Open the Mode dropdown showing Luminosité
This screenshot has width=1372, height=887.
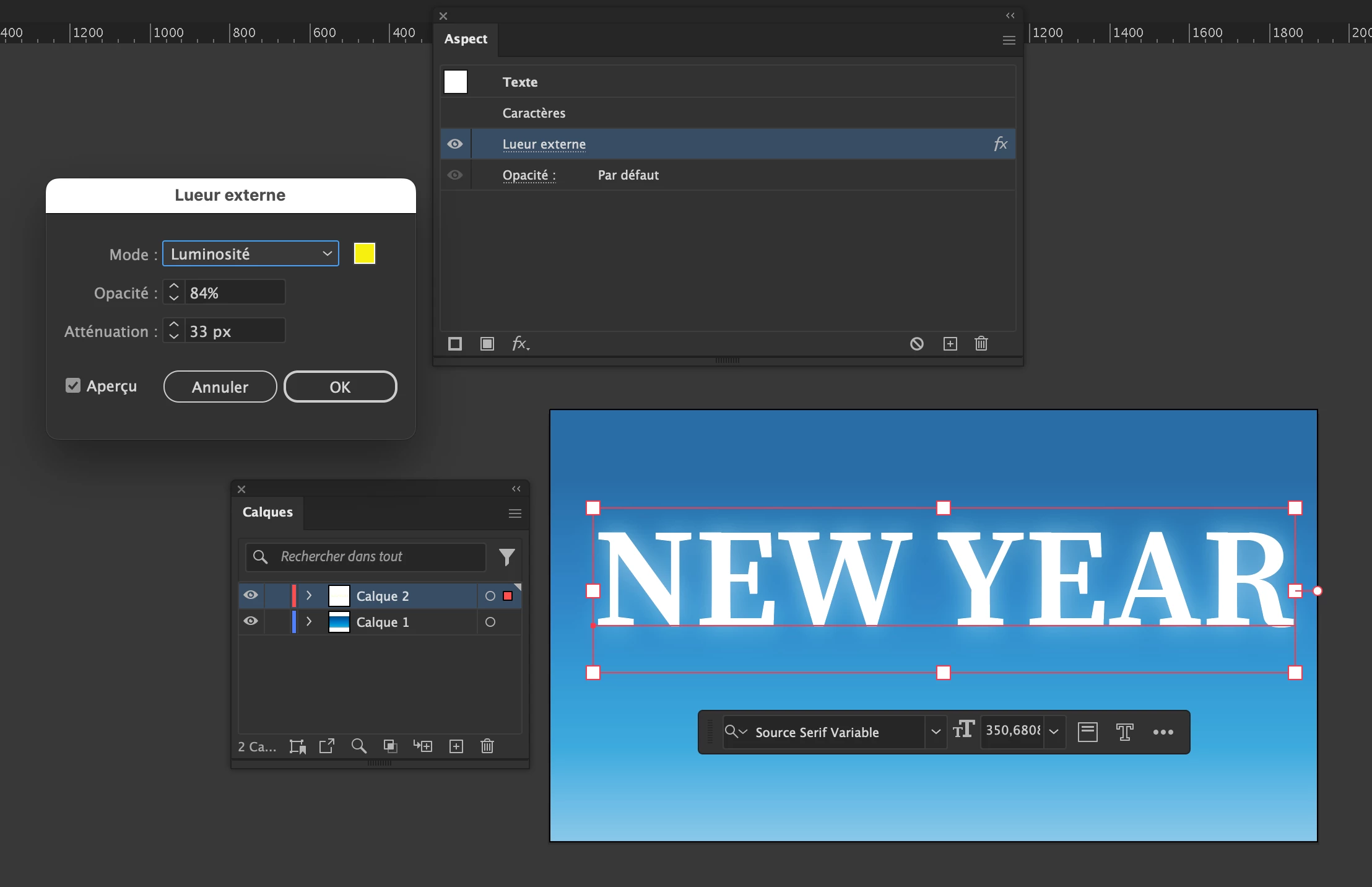251,254
